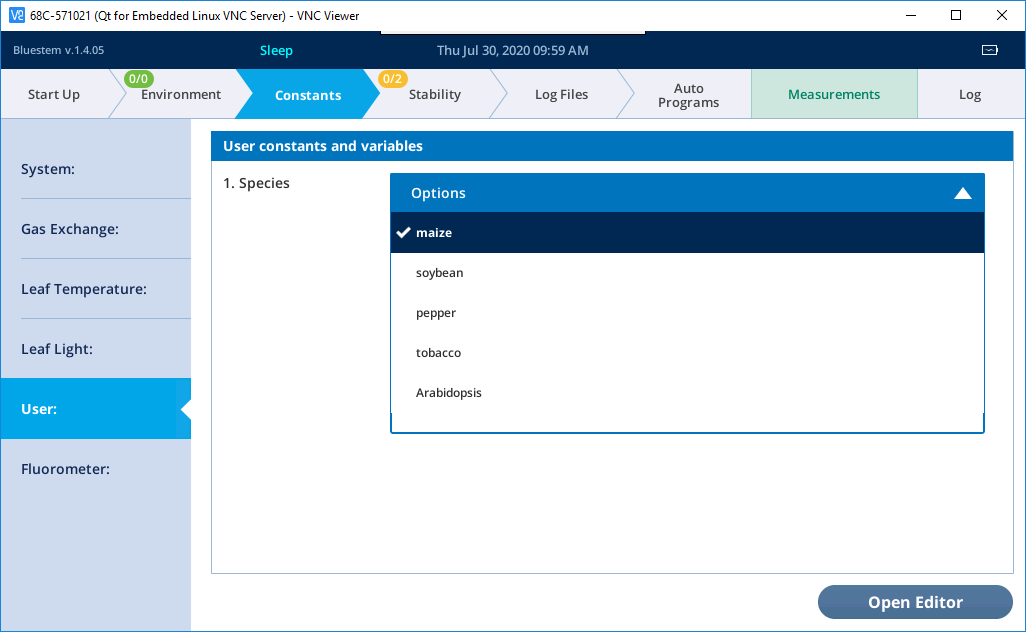Click the Log tab
Screen dimensions: 1026x632
tap(970, 94)
